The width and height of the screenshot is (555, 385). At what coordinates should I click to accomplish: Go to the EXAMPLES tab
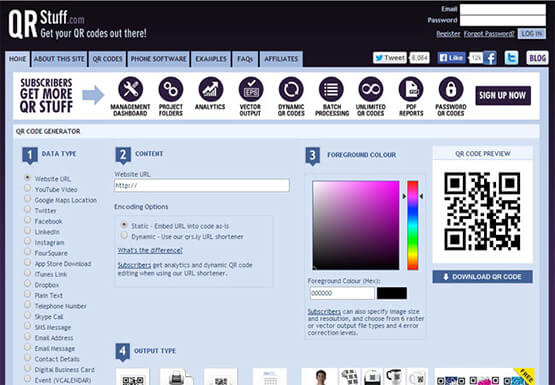(x=211, y=59)
